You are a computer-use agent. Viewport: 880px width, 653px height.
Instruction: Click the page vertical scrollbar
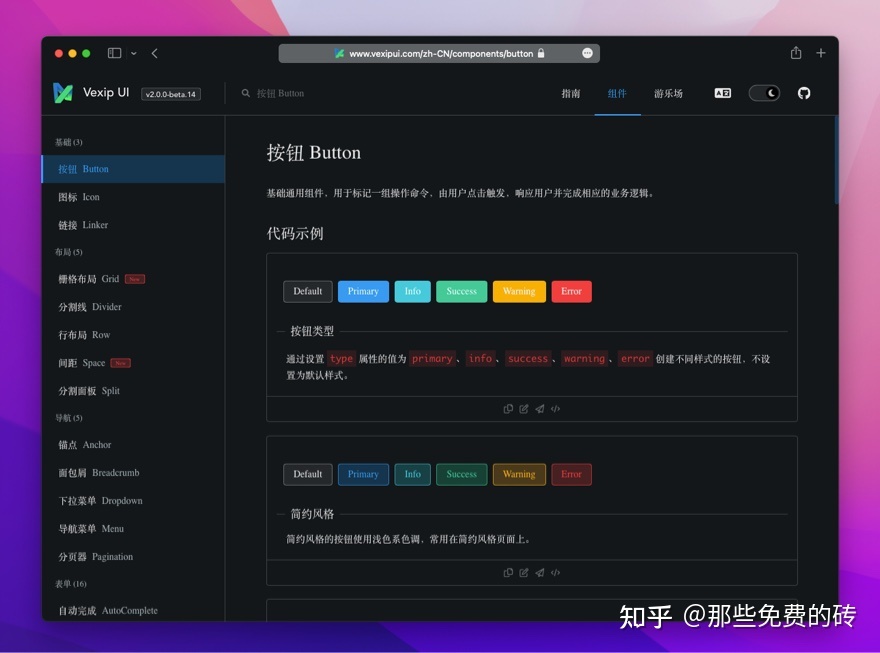(836, 160)
